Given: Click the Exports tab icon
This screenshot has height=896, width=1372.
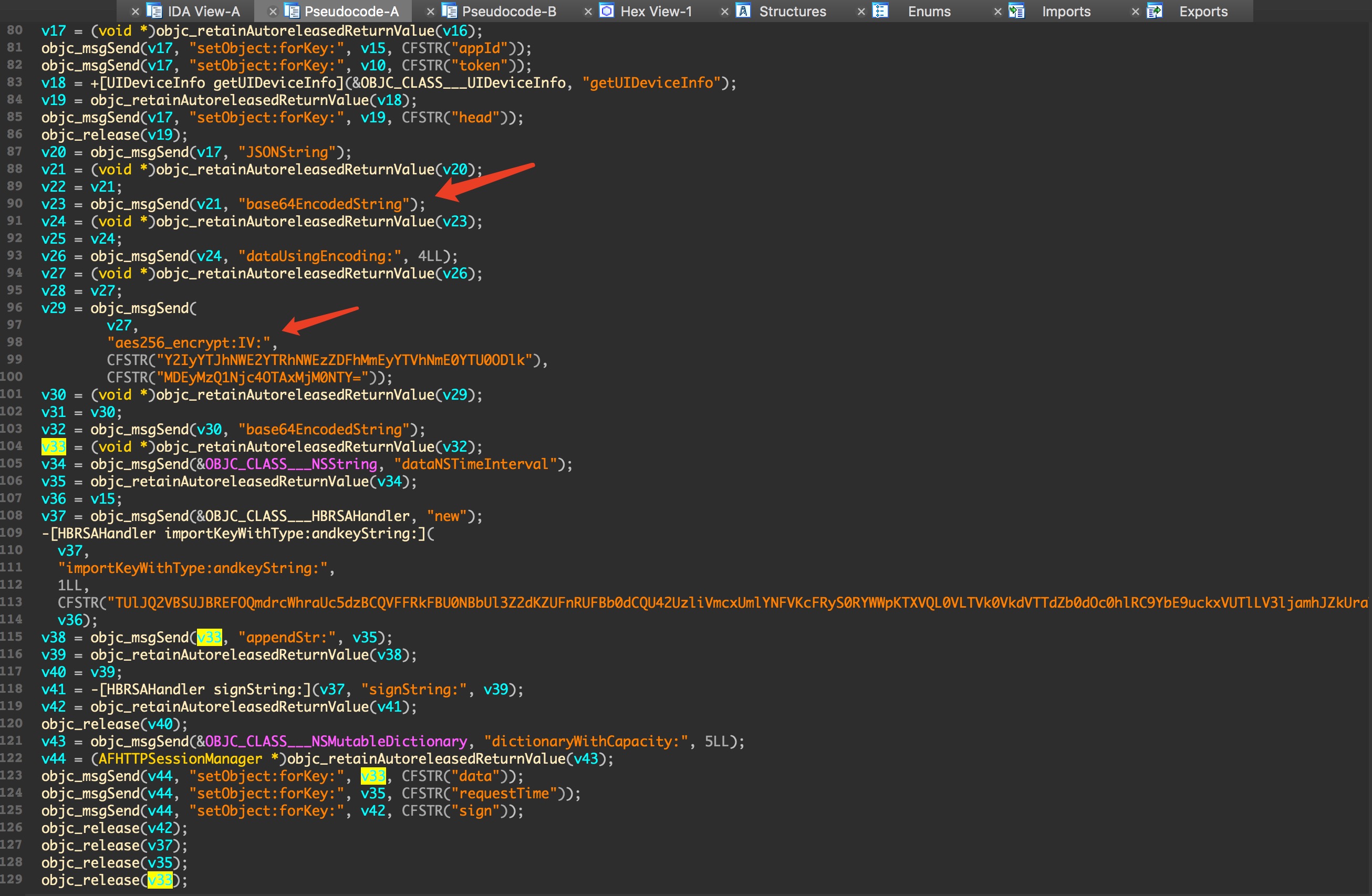Looking at the screenshot, I should click(1154, 11).
